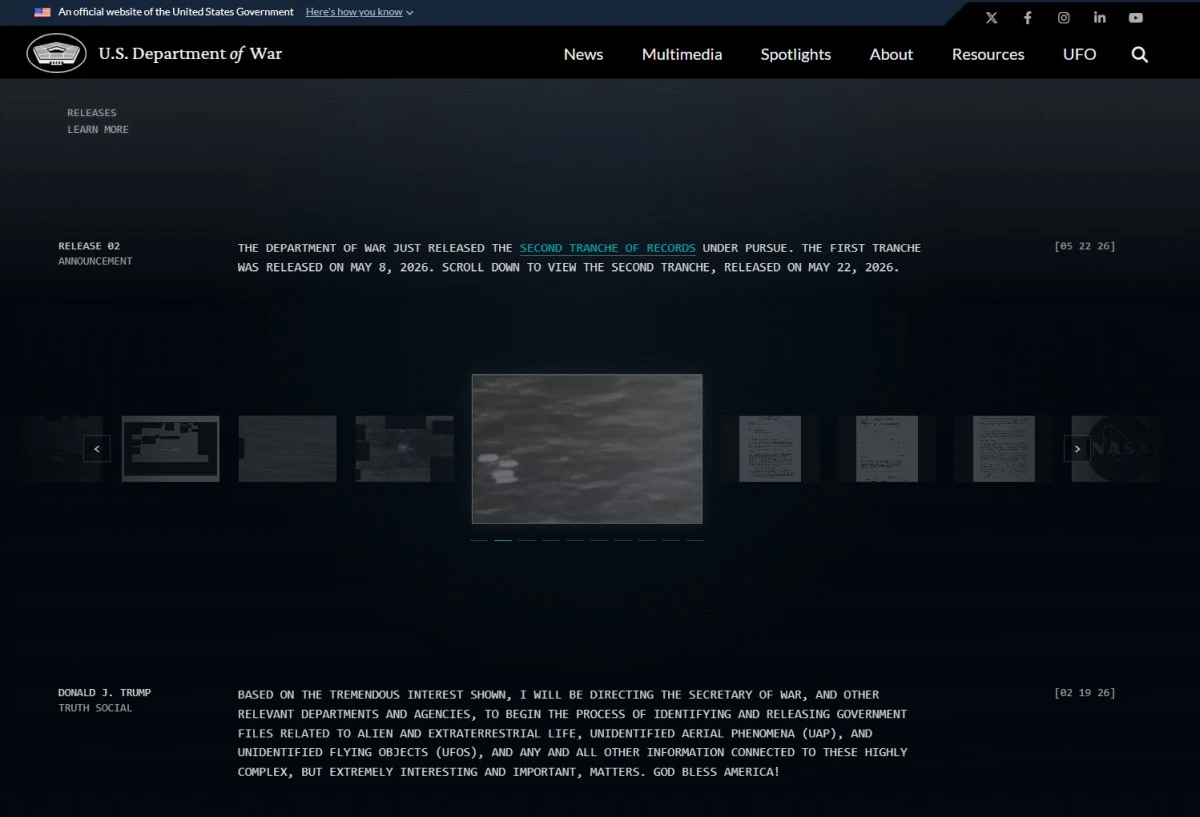Open the UFO nav item
Screen dimensions: 1200x817
tap(1079, 54)
